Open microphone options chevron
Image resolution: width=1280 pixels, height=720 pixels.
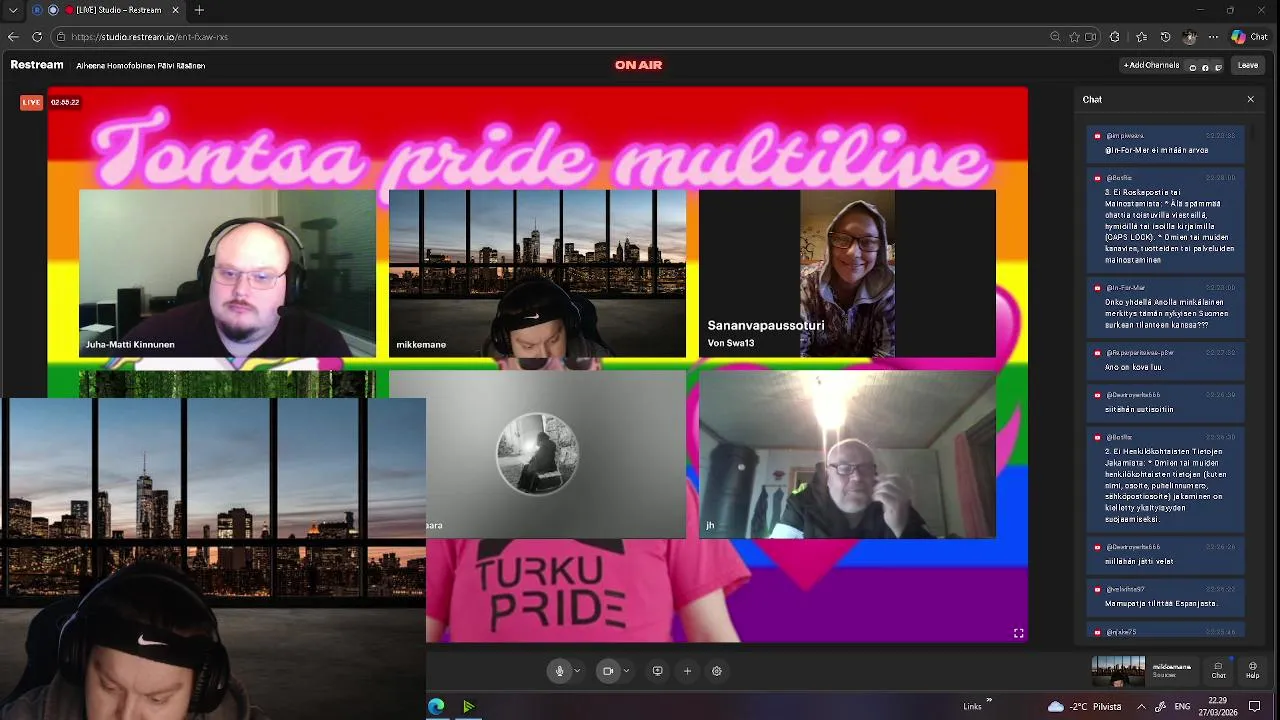[x=577, y=671]
